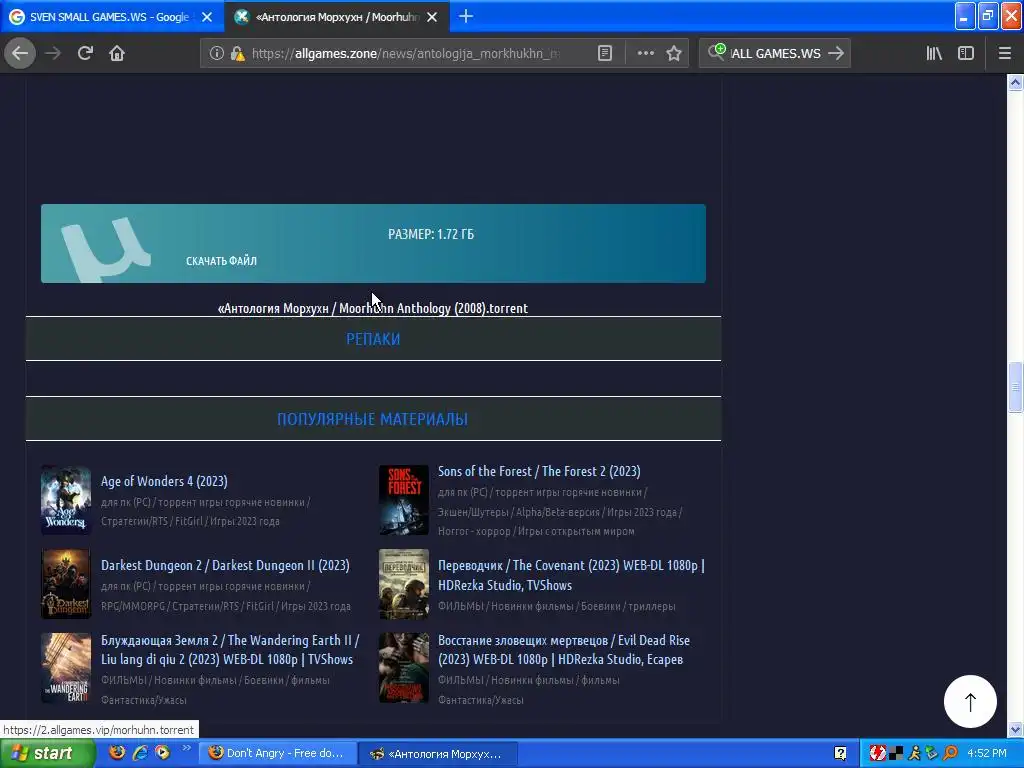1024x768 pixels.
Task: Click the orange magnifier tray icon
Action: (x=950, y=753)
